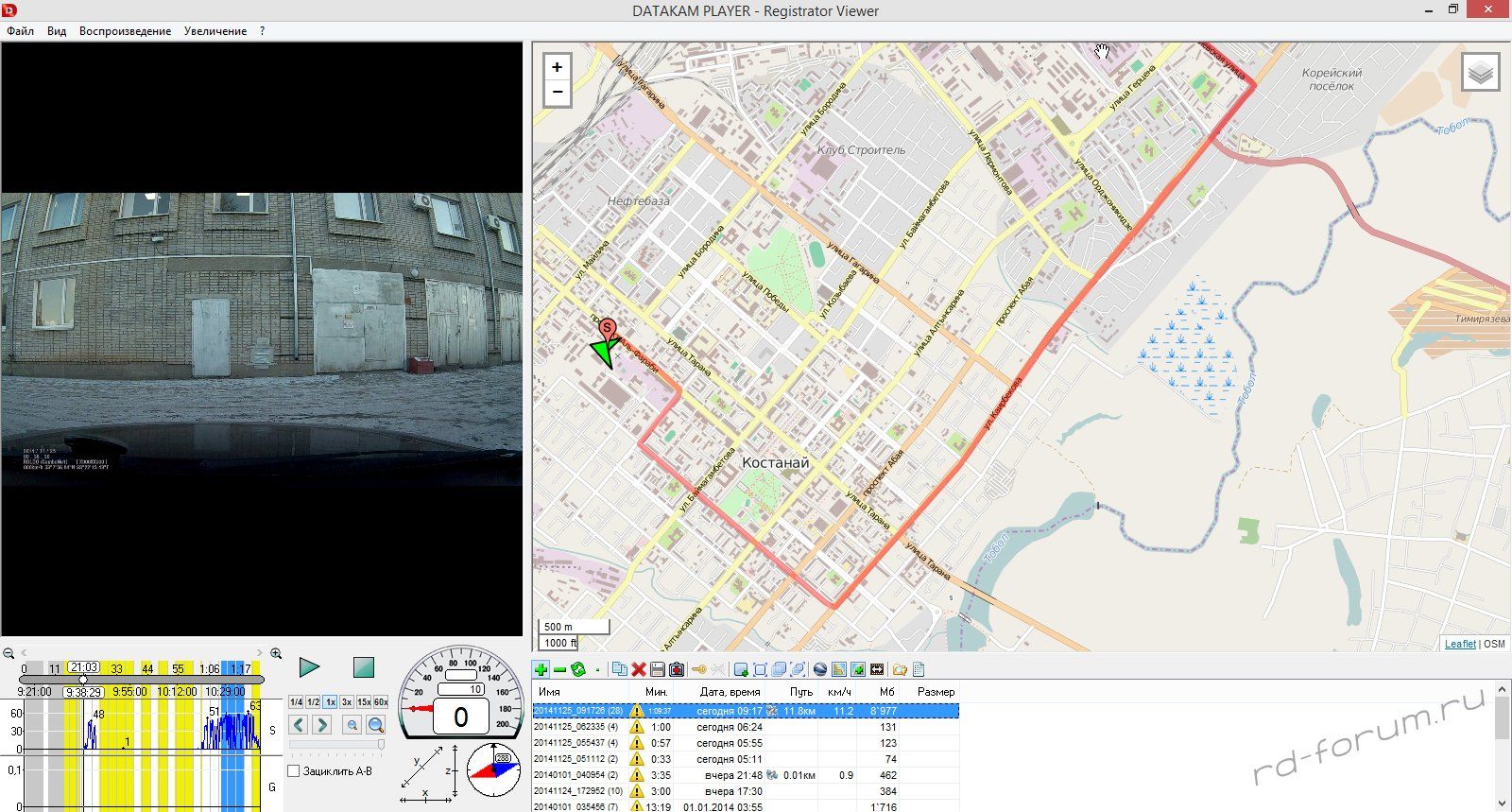Open the map layers selector
This screenshot has height=812, width=1512.
pos(1480,72)
